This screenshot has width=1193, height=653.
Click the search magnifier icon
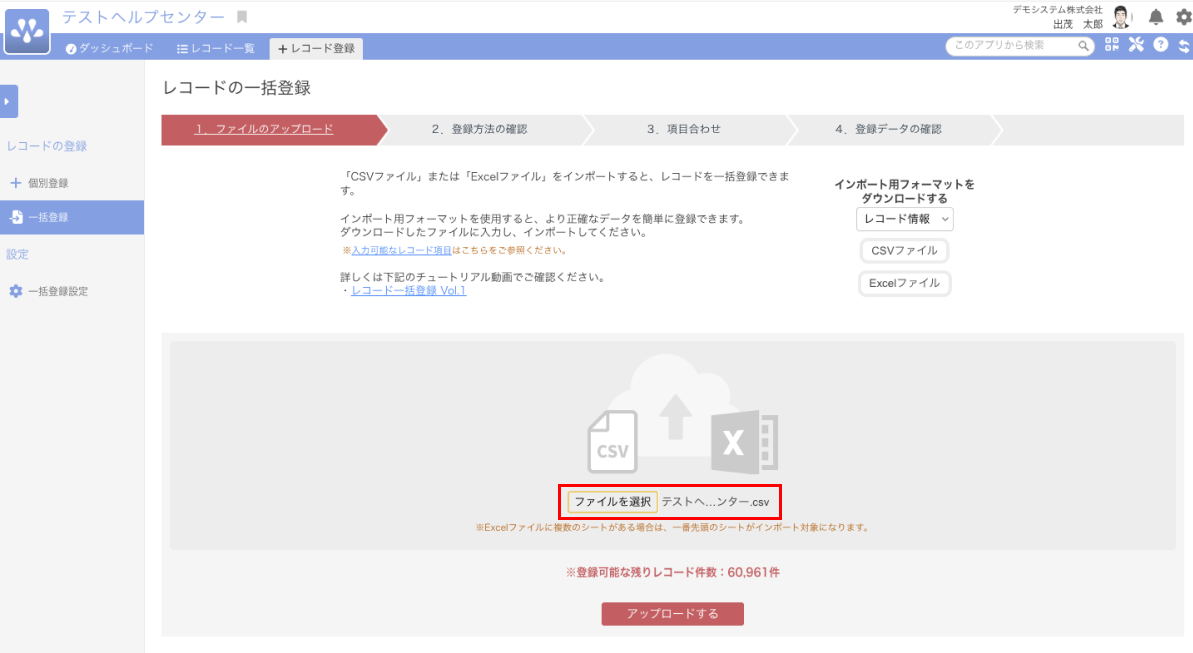click(1083, 46)
